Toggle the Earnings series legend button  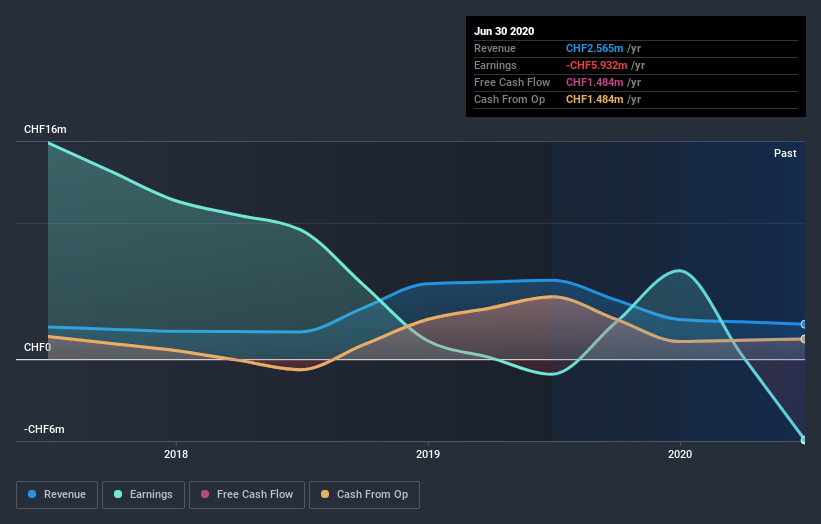click(x=143, y=495)
